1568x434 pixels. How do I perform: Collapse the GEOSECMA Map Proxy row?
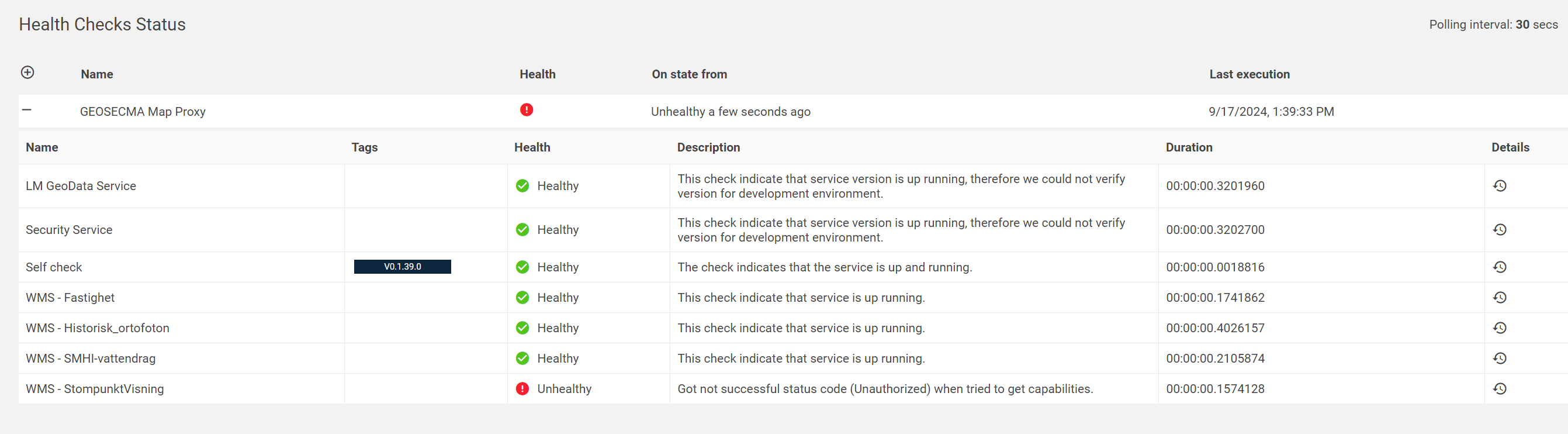pos(27,111)
